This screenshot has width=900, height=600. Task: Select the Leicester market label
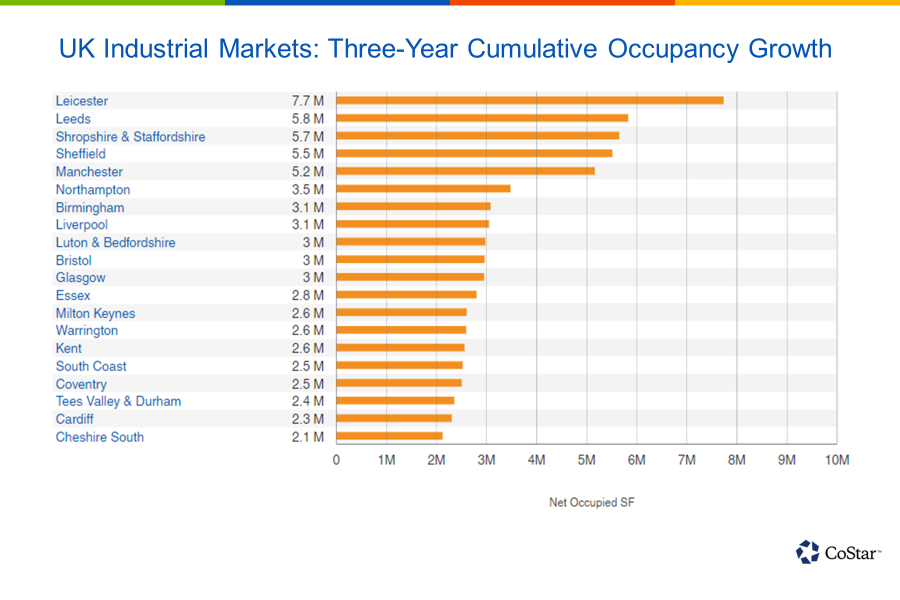[81, 101]
